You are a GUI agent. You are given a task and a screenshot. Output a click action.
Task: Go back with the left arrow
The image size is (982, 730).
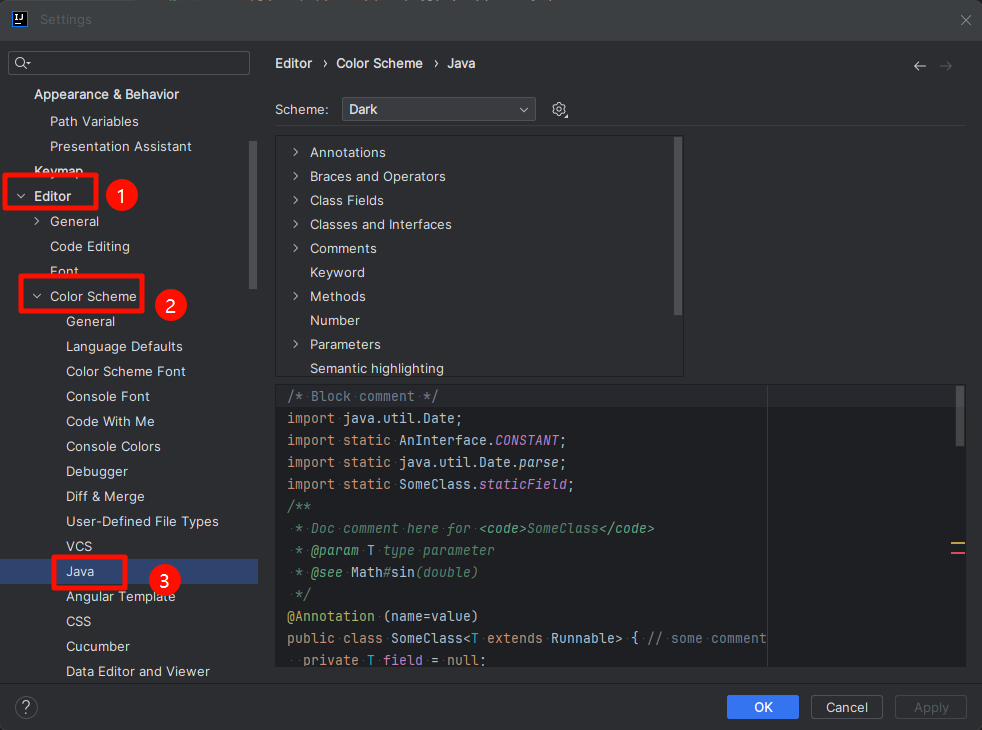coord(919,66)
